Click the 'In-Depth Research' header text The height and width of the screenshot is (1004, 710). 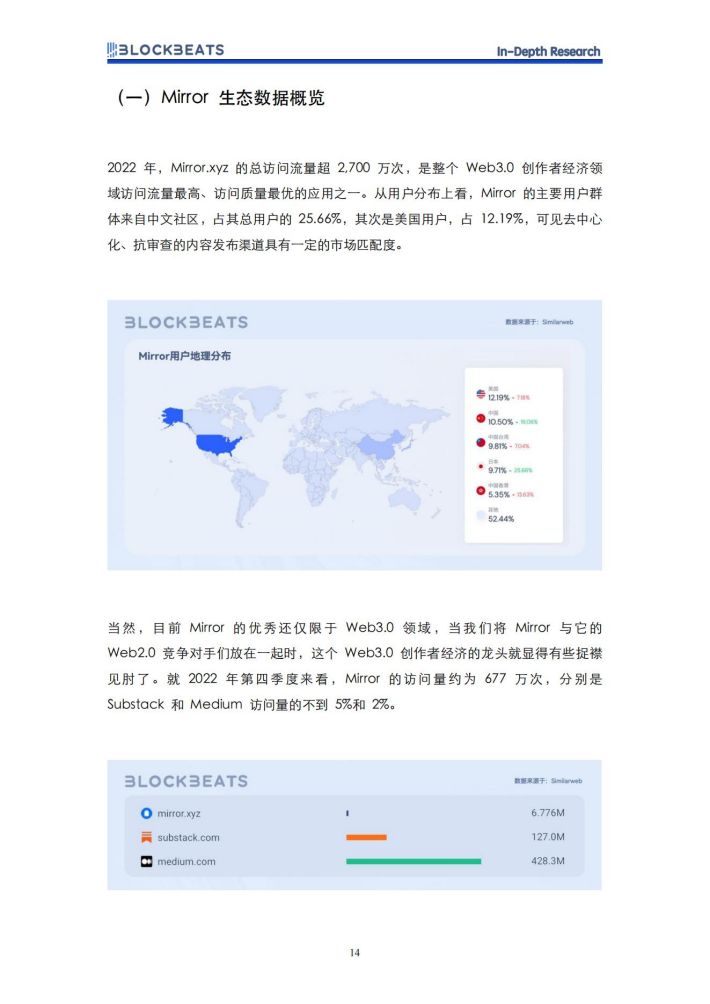pos(549,51)
